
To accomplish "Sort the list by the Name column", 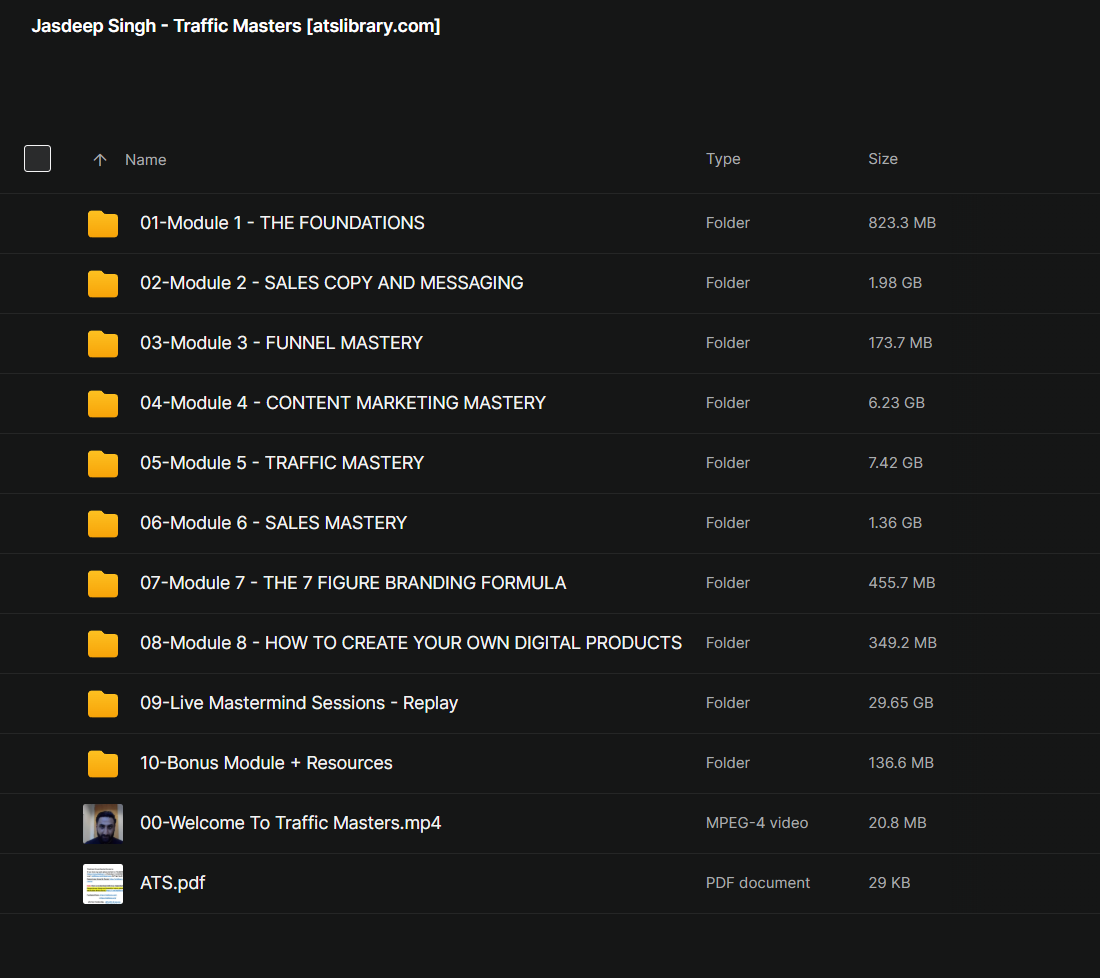I will pos(145,160).
